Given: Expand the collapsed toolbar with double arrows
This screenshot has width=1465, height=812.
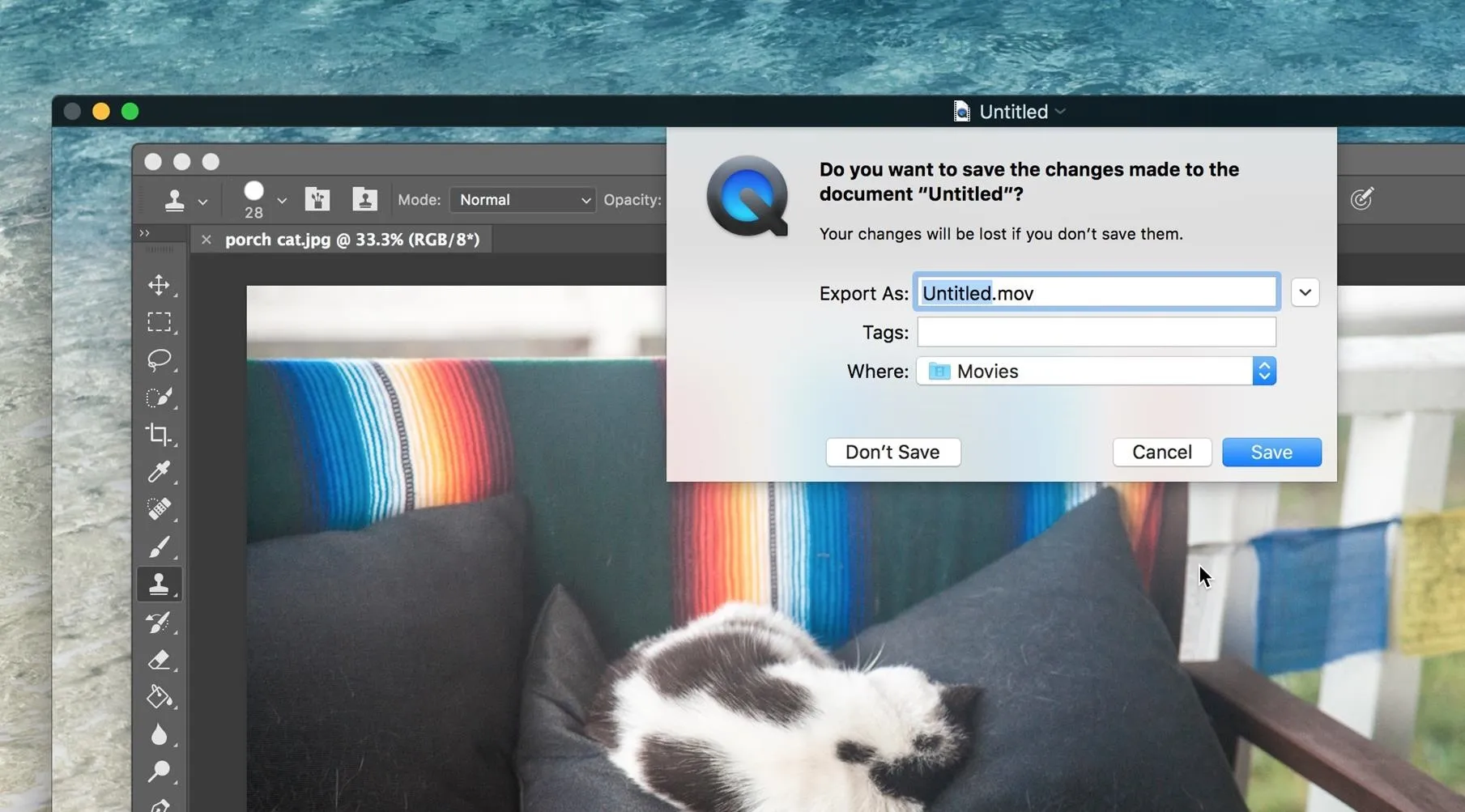Looking at the screenshot, I should pyautogui.click(x=145, y=233).
